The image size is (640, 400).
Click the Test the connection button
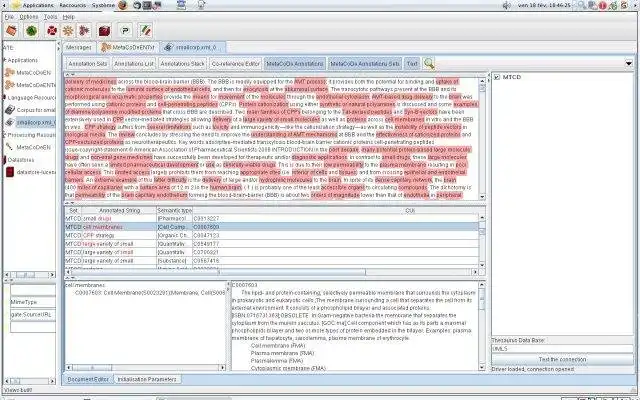562,360
